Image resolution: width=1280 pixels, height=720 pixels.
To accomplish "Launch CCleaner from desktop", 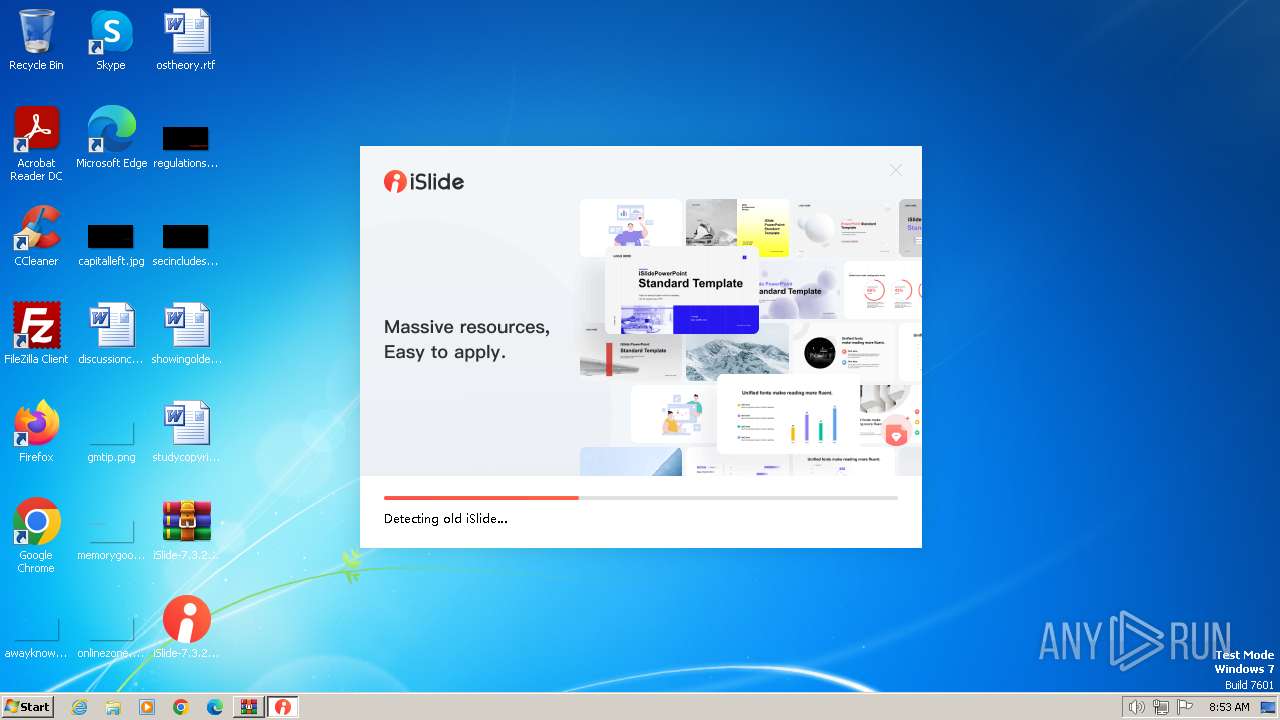I will pos(36,236).
